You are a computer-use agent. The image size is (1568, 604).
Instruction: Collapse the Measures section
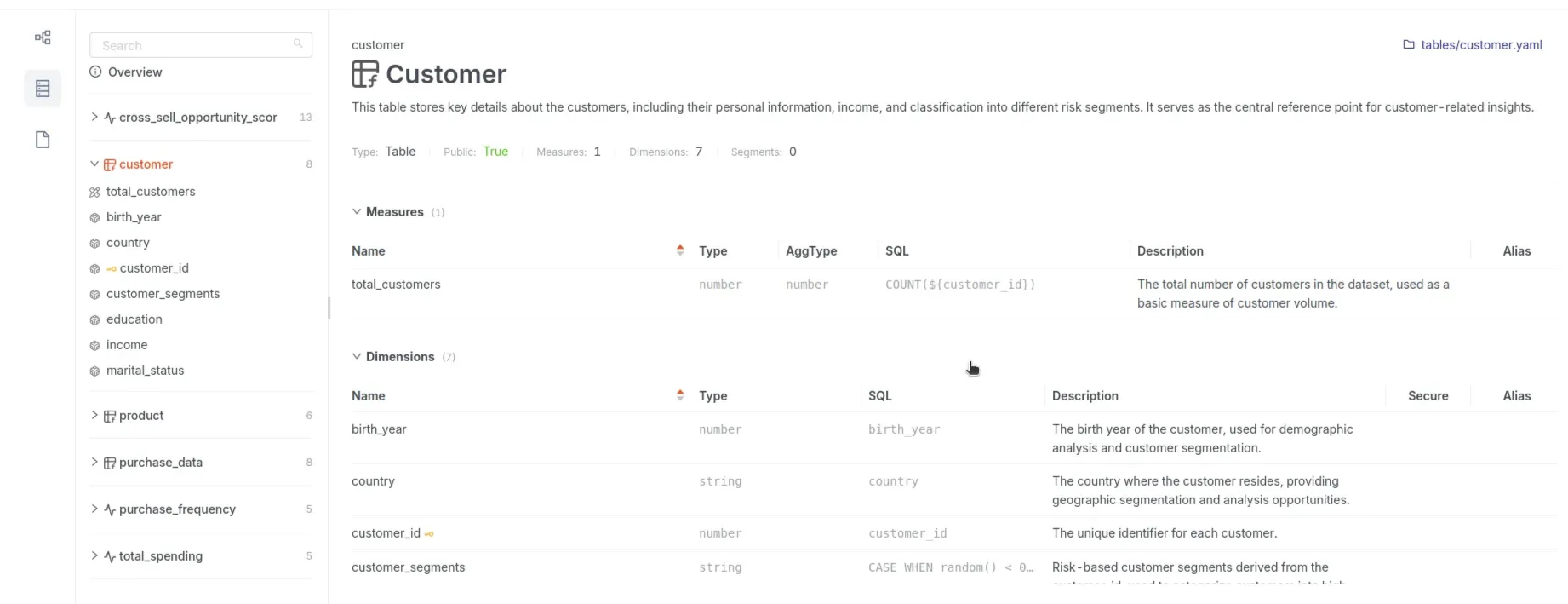pyautogui.click(x=357, y=211)
